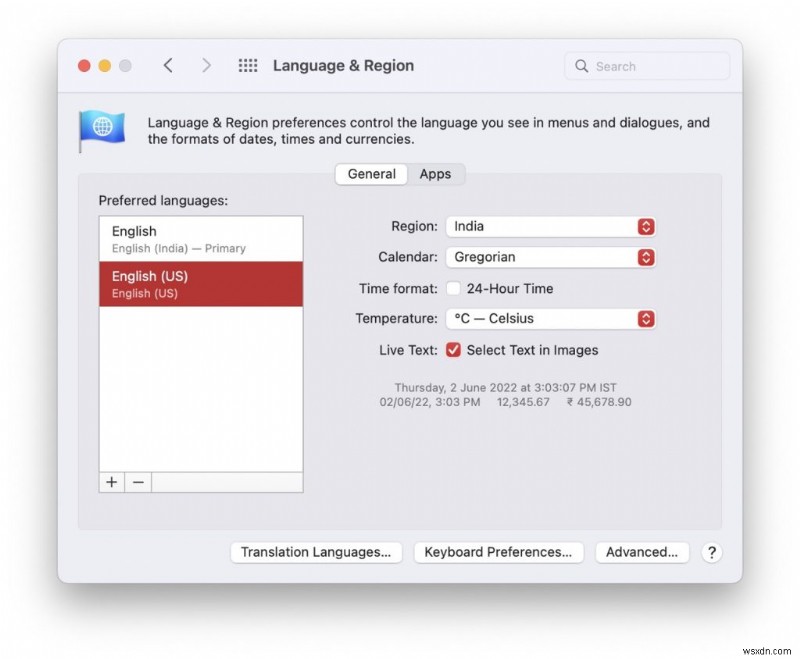
Task: Open Keyboard Preferences
Action: pos(499,552)
